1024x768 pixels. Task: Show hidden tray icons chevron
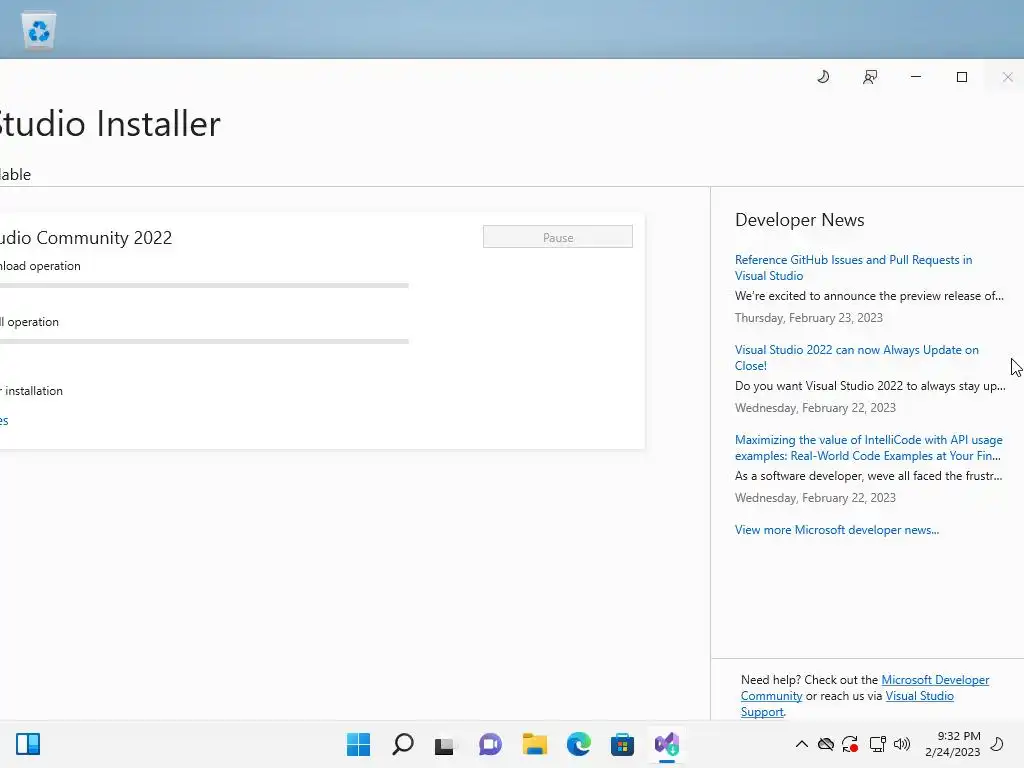(x=802, y=744)
